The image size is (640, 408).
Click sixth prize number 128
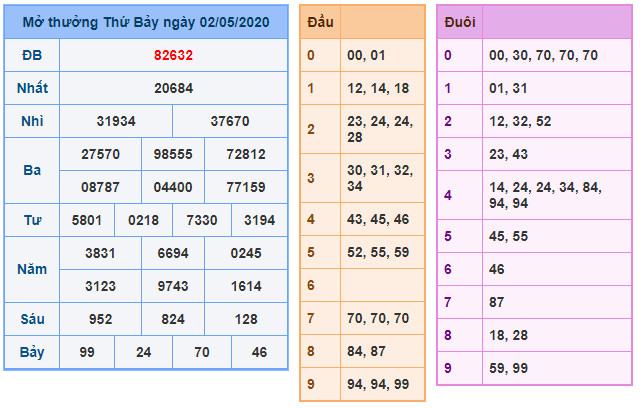pos(246,319)
